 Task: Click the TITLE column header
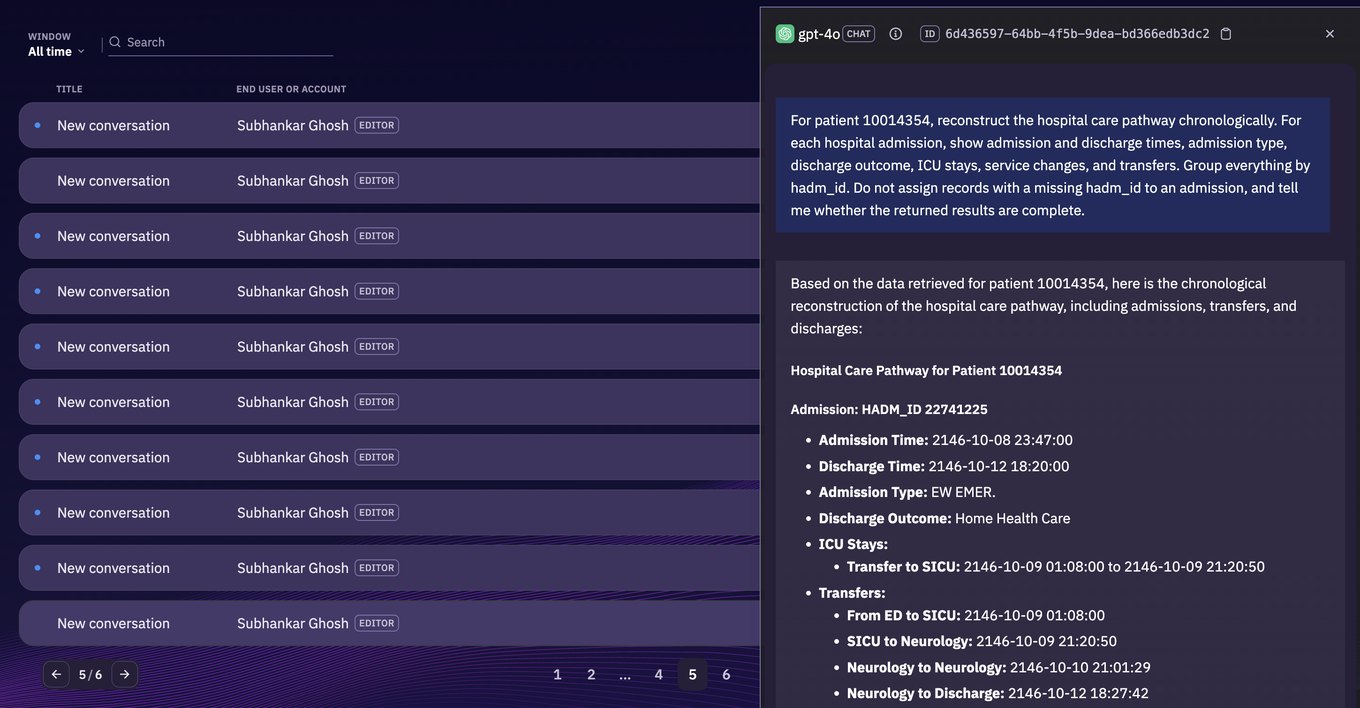[x=70, y=89]
